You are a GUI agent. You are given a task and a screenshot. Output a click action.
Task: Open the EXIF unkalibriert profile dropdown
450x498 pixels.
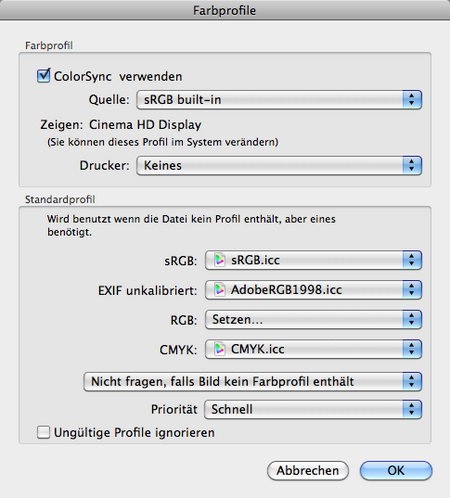313,290
